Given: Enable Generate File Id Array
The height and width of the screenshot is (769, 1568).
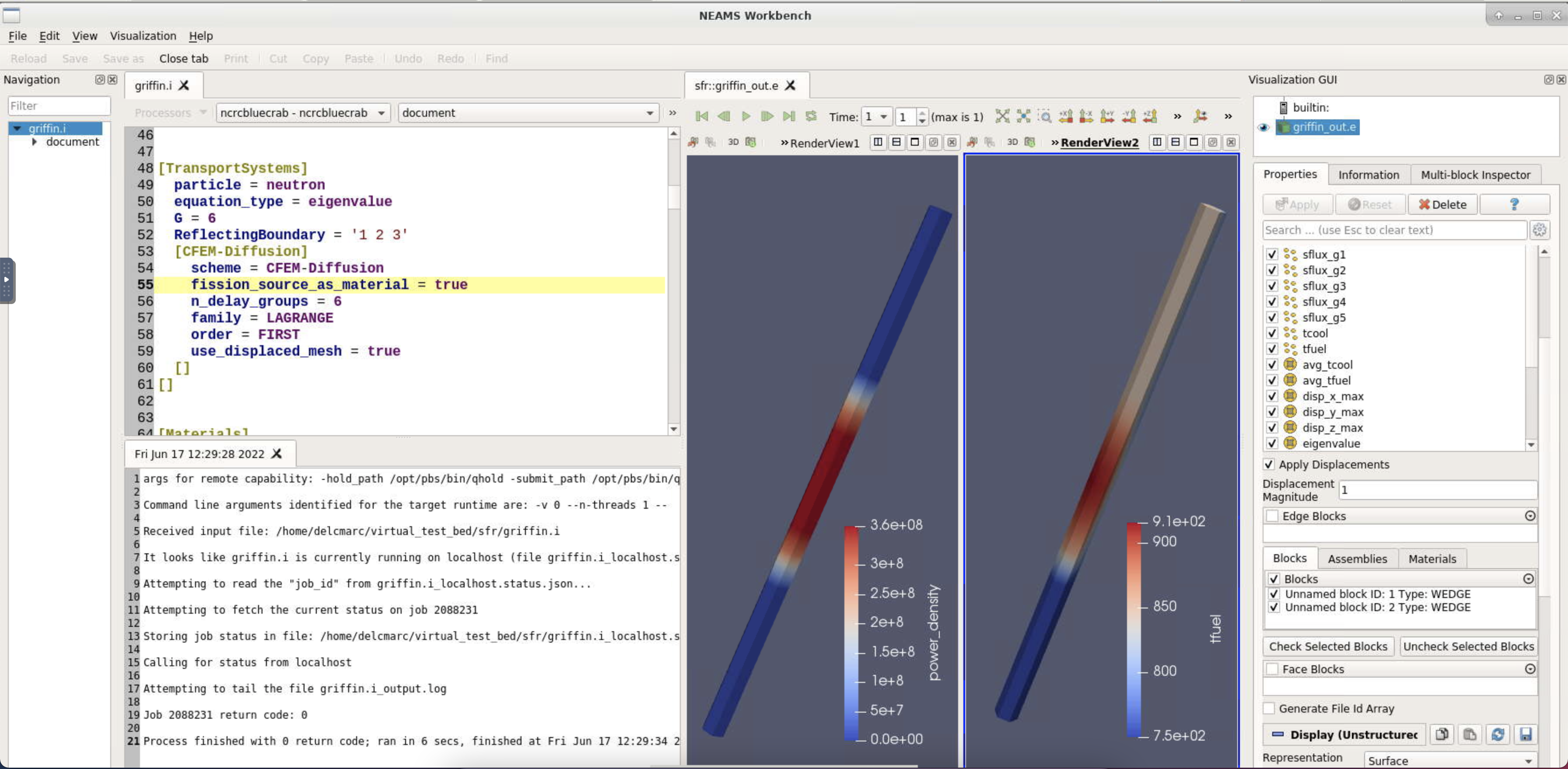Looking at the screenshot, I should tap(1268, 709).
